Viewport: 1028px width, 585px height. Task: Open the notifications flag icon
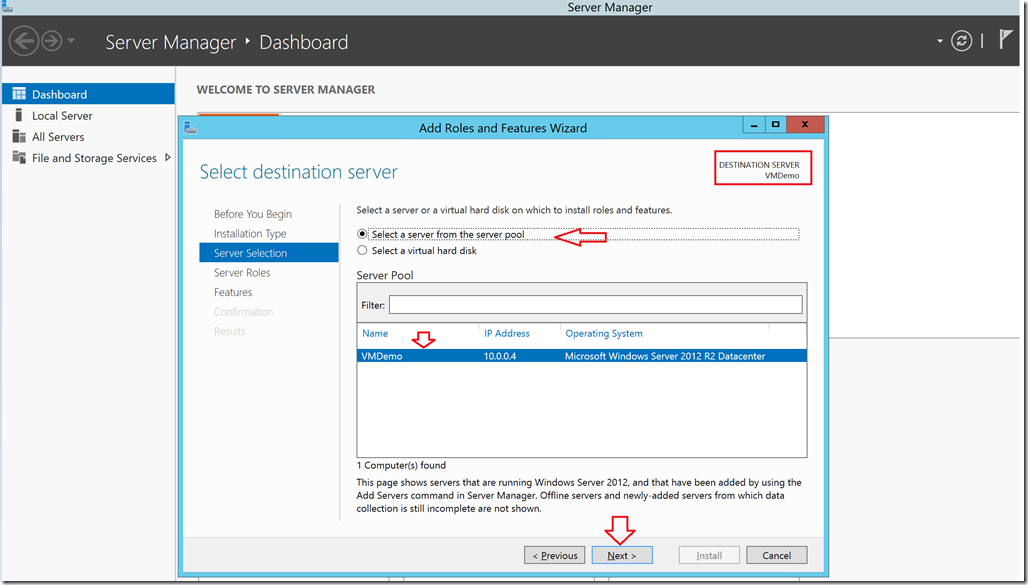[1006, 39]
